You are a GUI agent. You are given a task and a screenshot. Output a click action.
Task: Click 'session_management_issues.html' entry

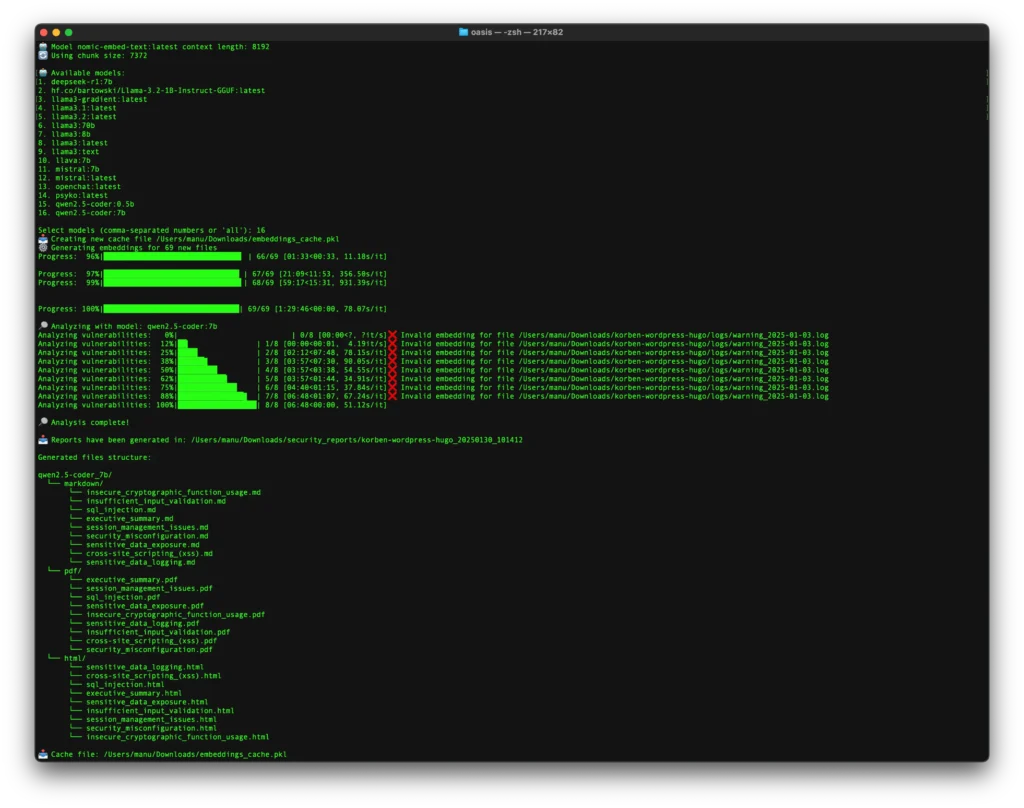[152, 719]
